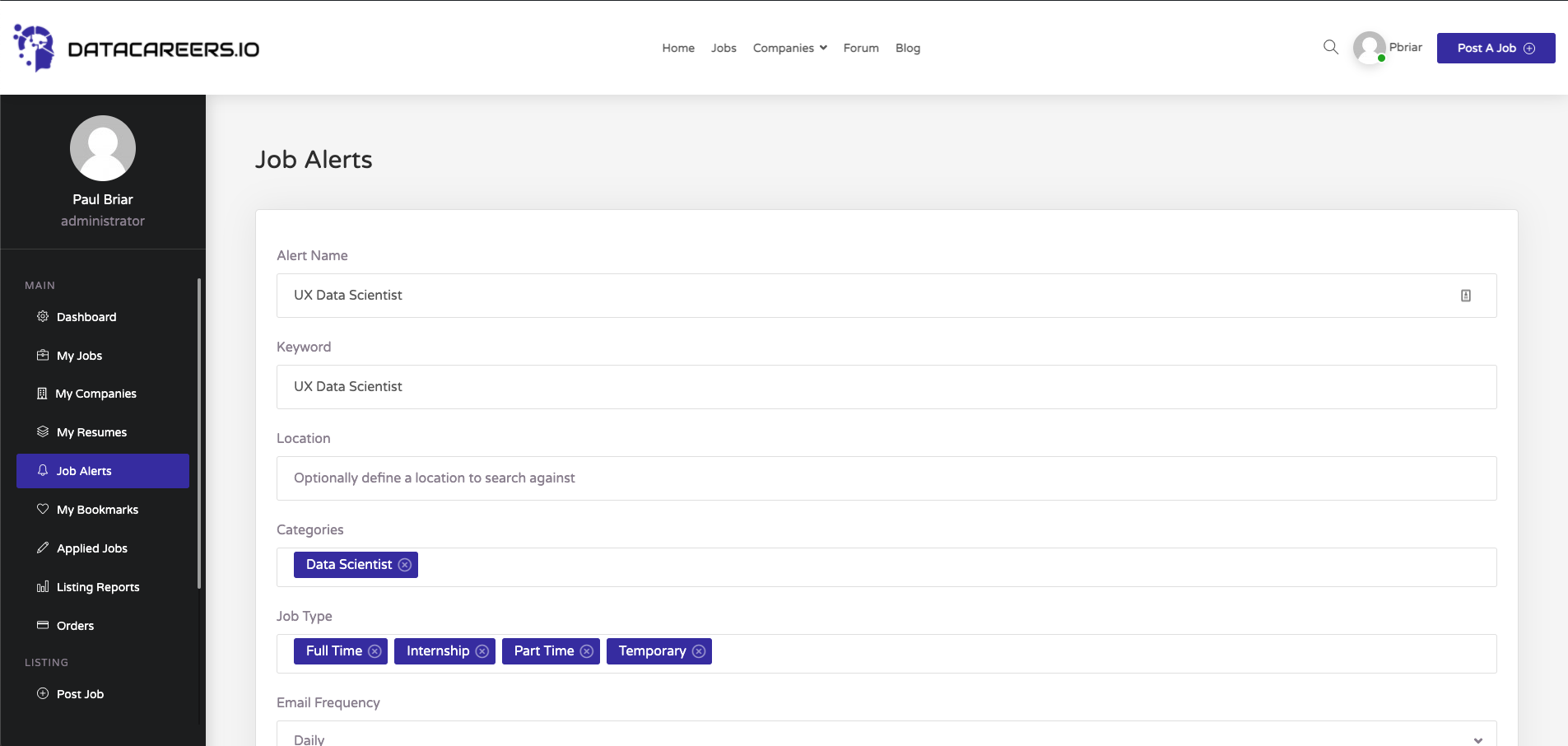Screen dimensions: 1568x746
Task: Open the Forum menu item
Action: (x=859, y=48)
